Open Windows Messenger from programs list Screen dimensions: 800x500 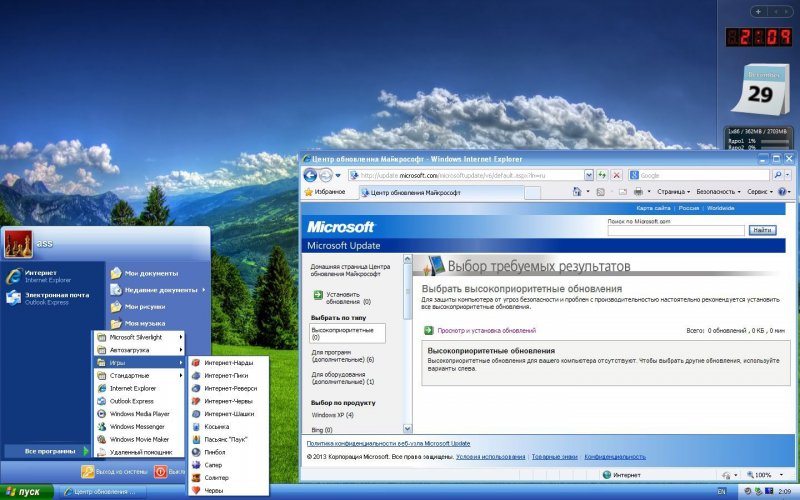pos(139,427)
